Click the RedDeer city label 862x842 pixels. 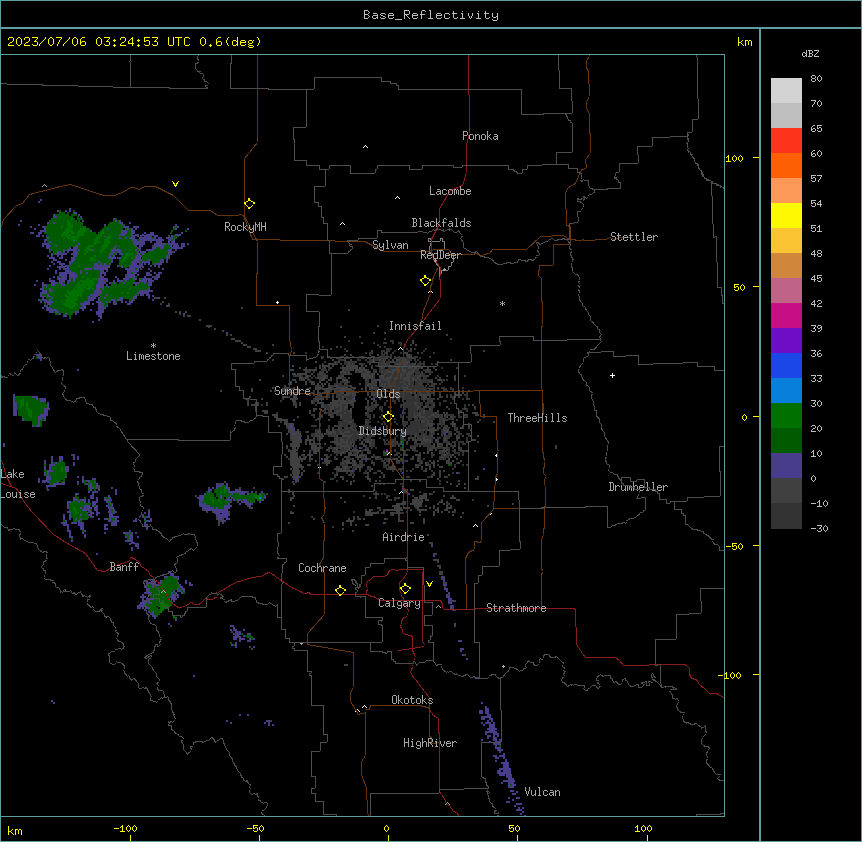tap(440, 255)
